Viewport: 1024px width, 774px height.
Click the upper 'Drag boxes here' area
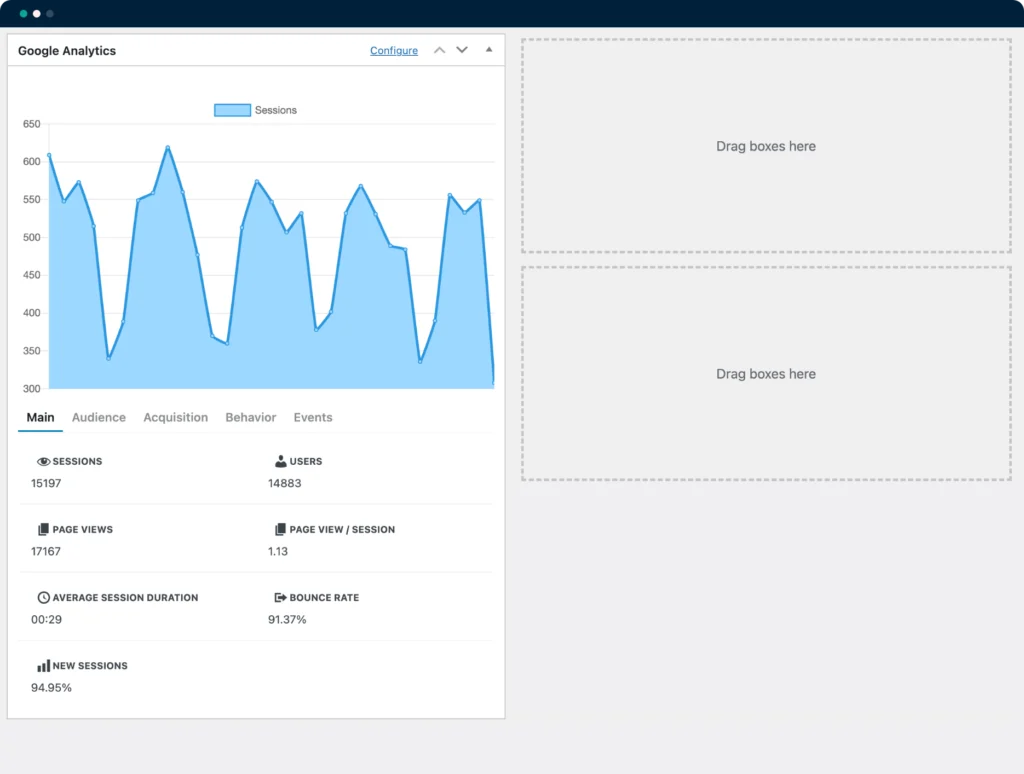pyautogui.click(x=766, y=146)
